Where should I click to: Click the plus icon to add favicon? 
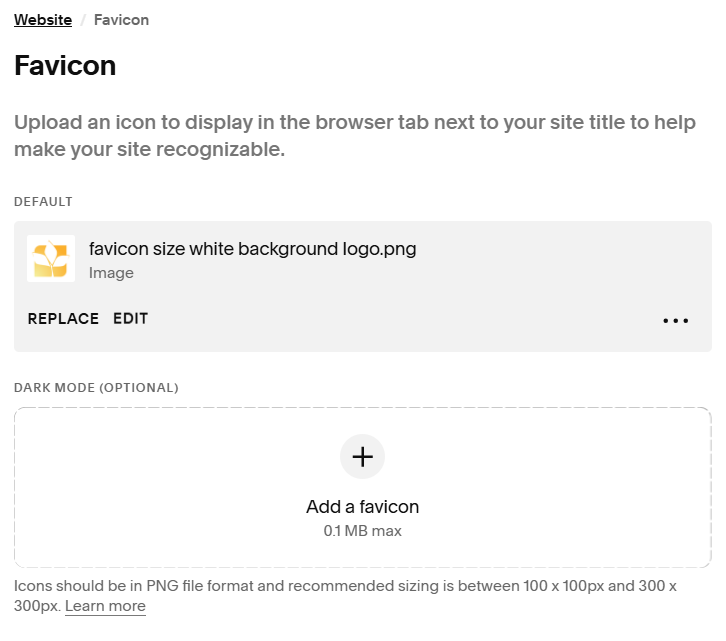(x=363, y=457)
